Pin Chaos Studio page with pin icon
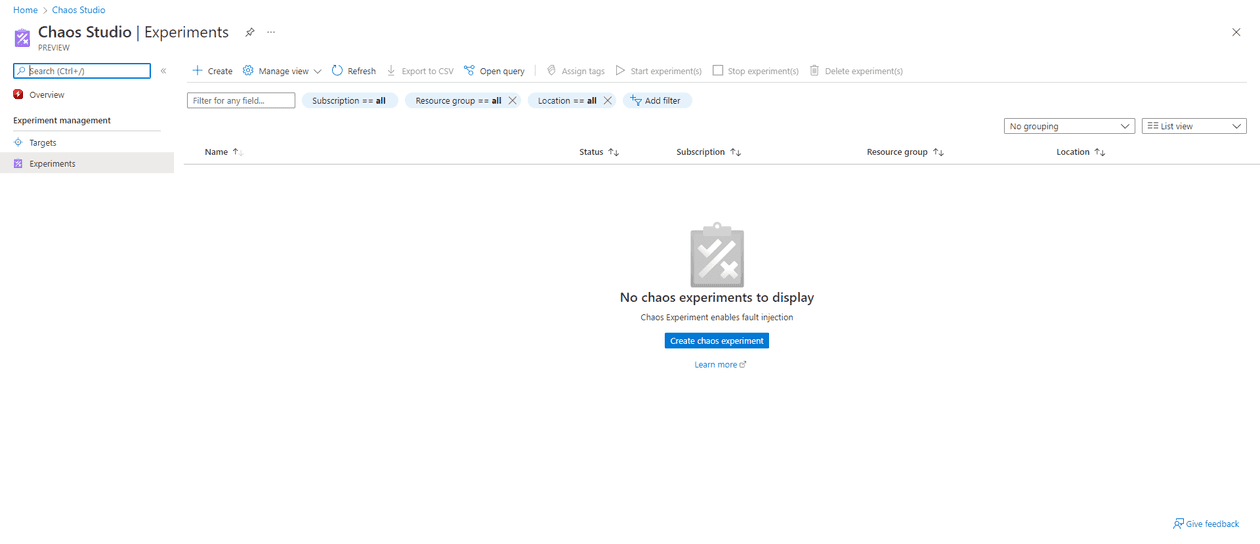Viewport: 1260px width, 544px height. [x=250, y=32]
